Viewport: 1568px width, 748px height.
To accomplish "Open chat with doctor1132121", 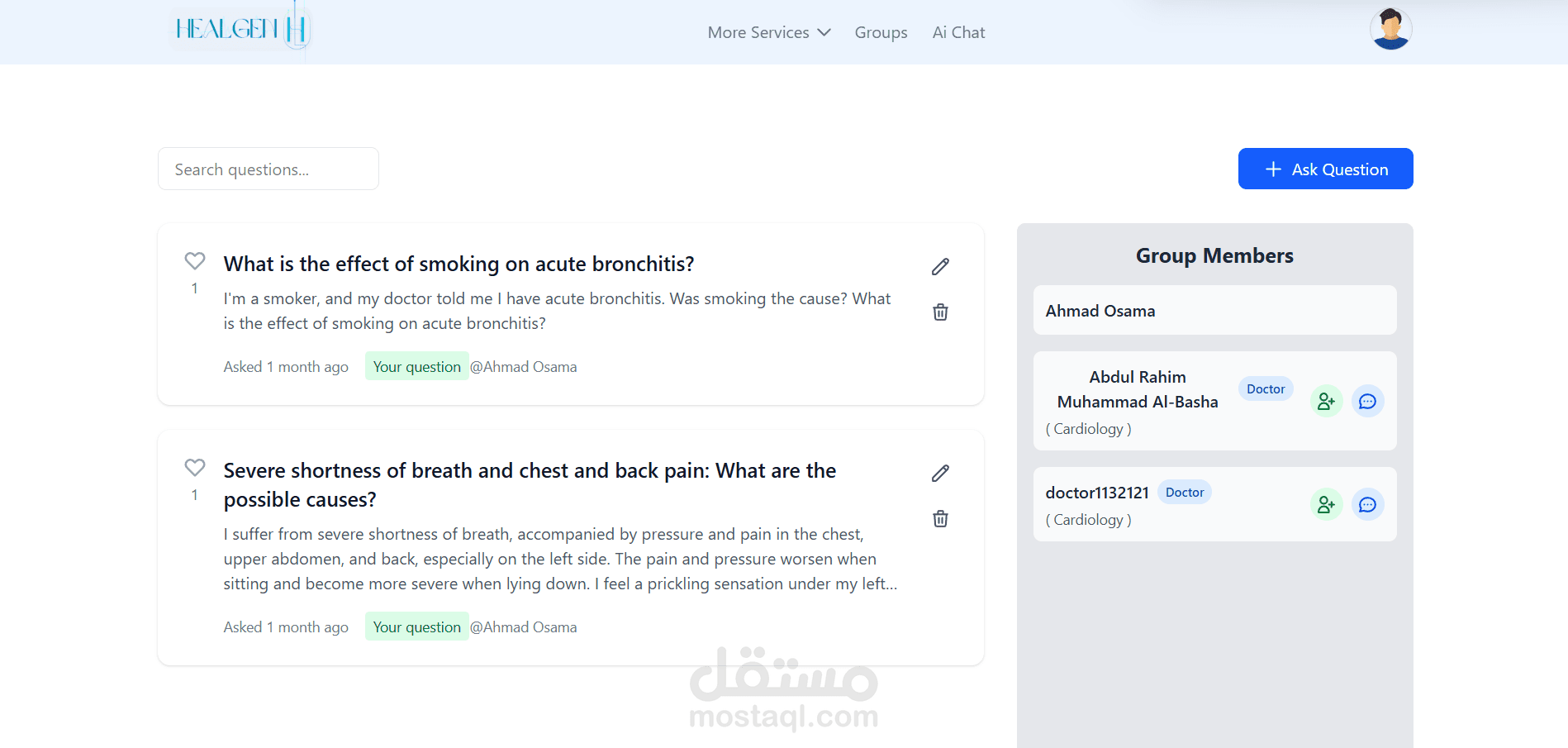I will pyautogui.click(x=1367, y=504).
